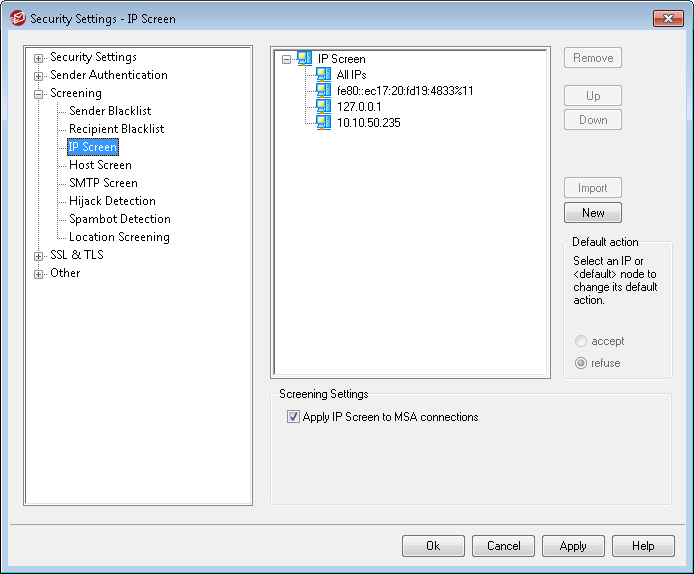Expand the SSL & TLS node

39,256
